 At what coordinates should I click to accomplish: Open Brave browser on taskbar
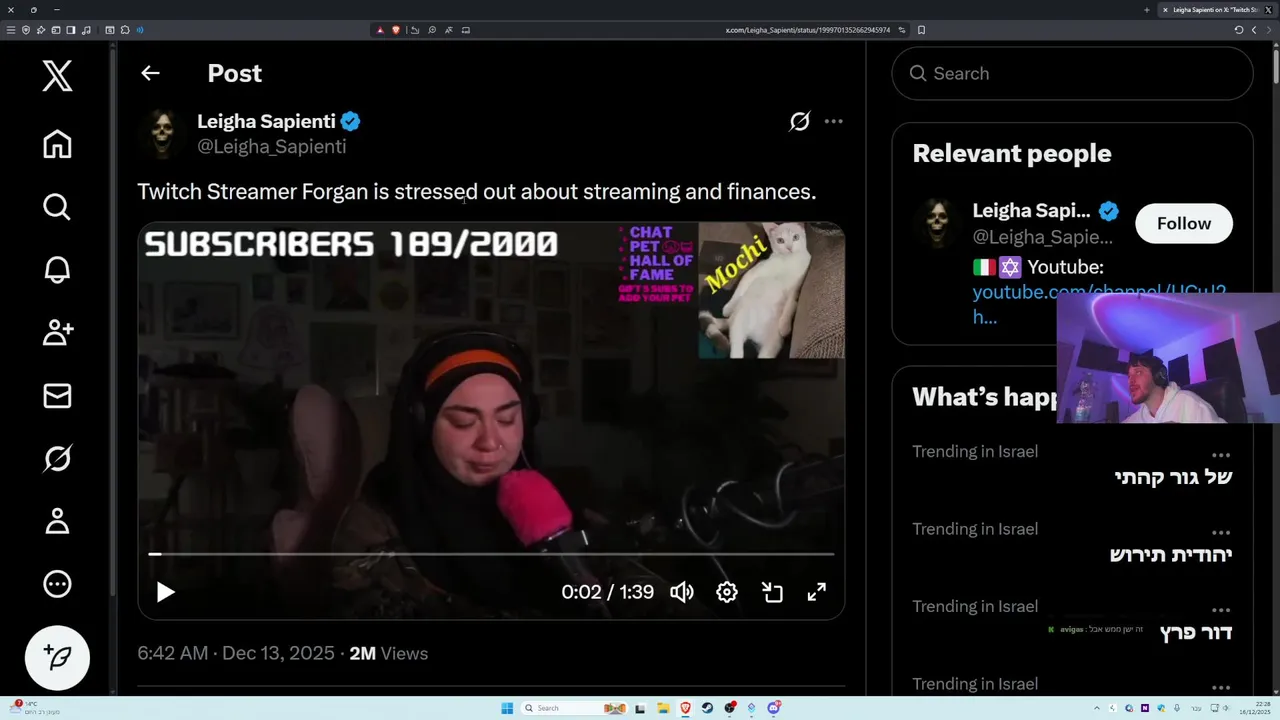coord(685,708)
